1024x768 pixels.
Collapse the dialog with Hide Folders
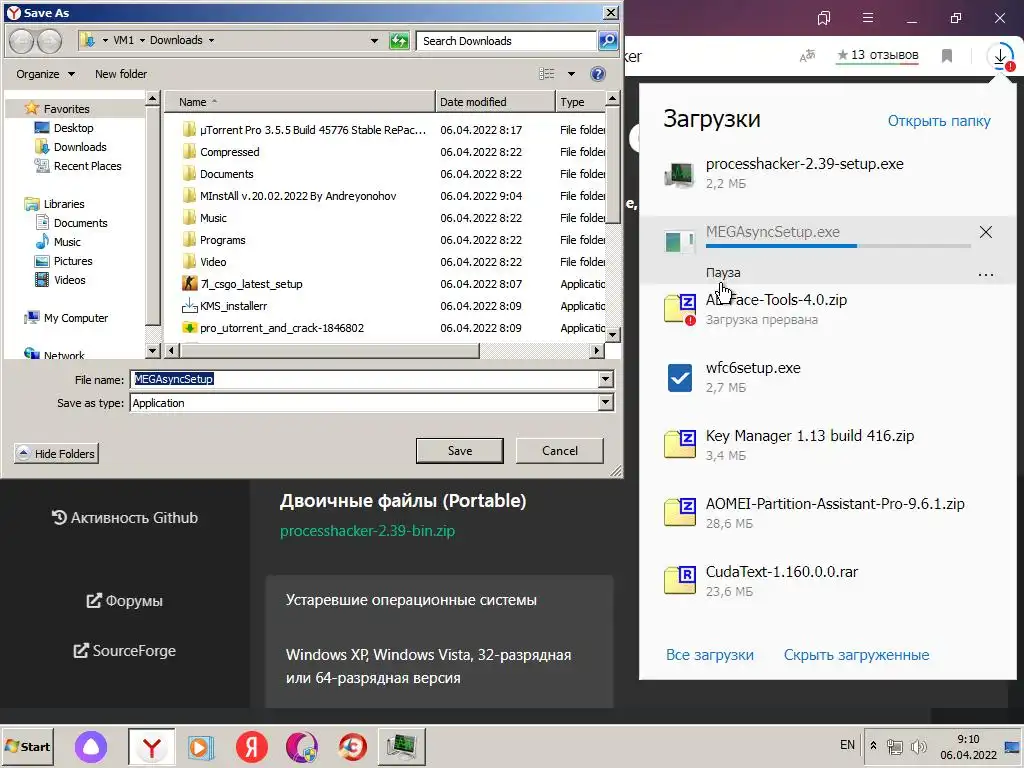(57, 453)
